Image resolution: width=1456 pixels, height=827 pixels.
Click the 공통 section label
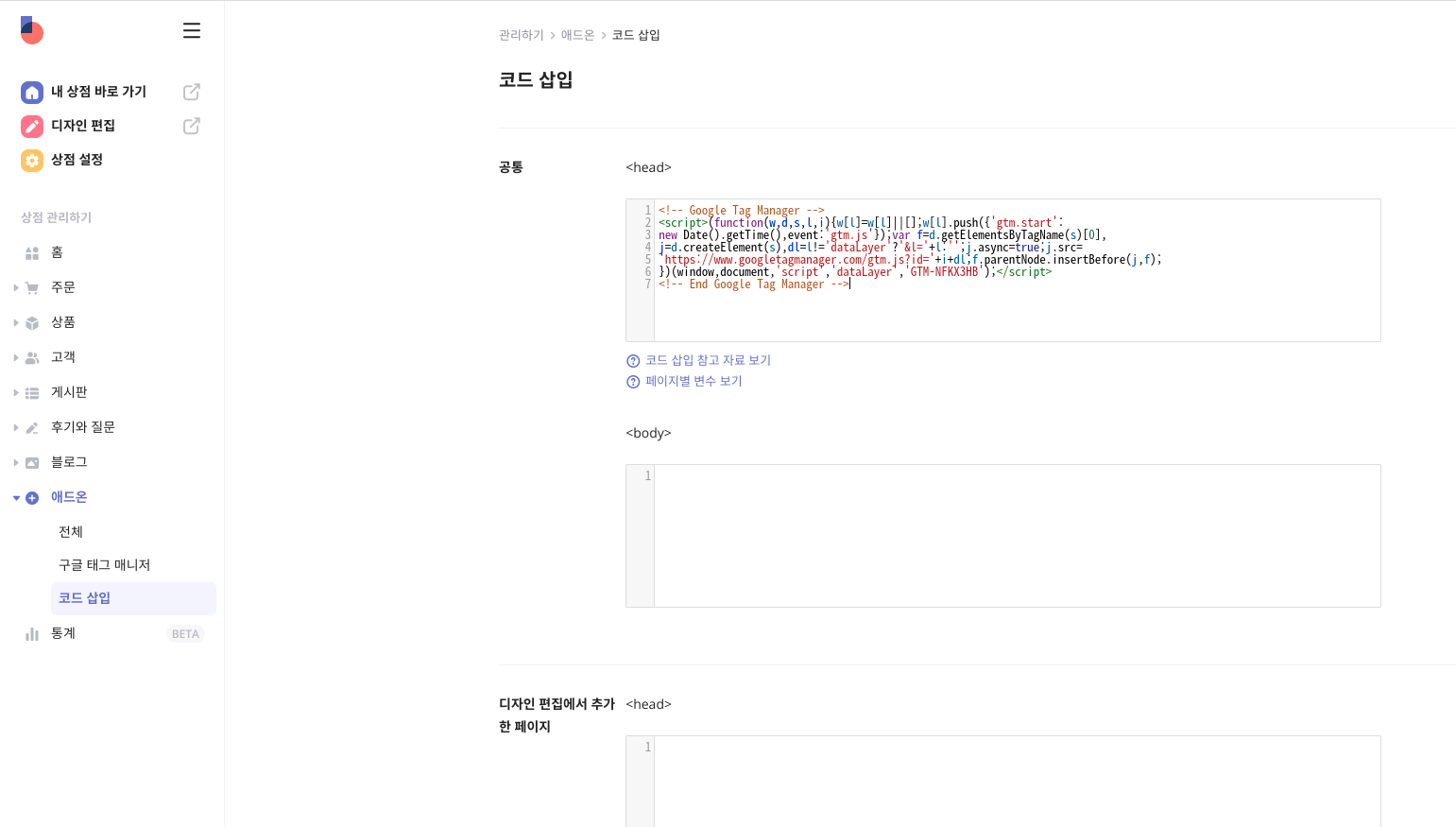[511, 167]
